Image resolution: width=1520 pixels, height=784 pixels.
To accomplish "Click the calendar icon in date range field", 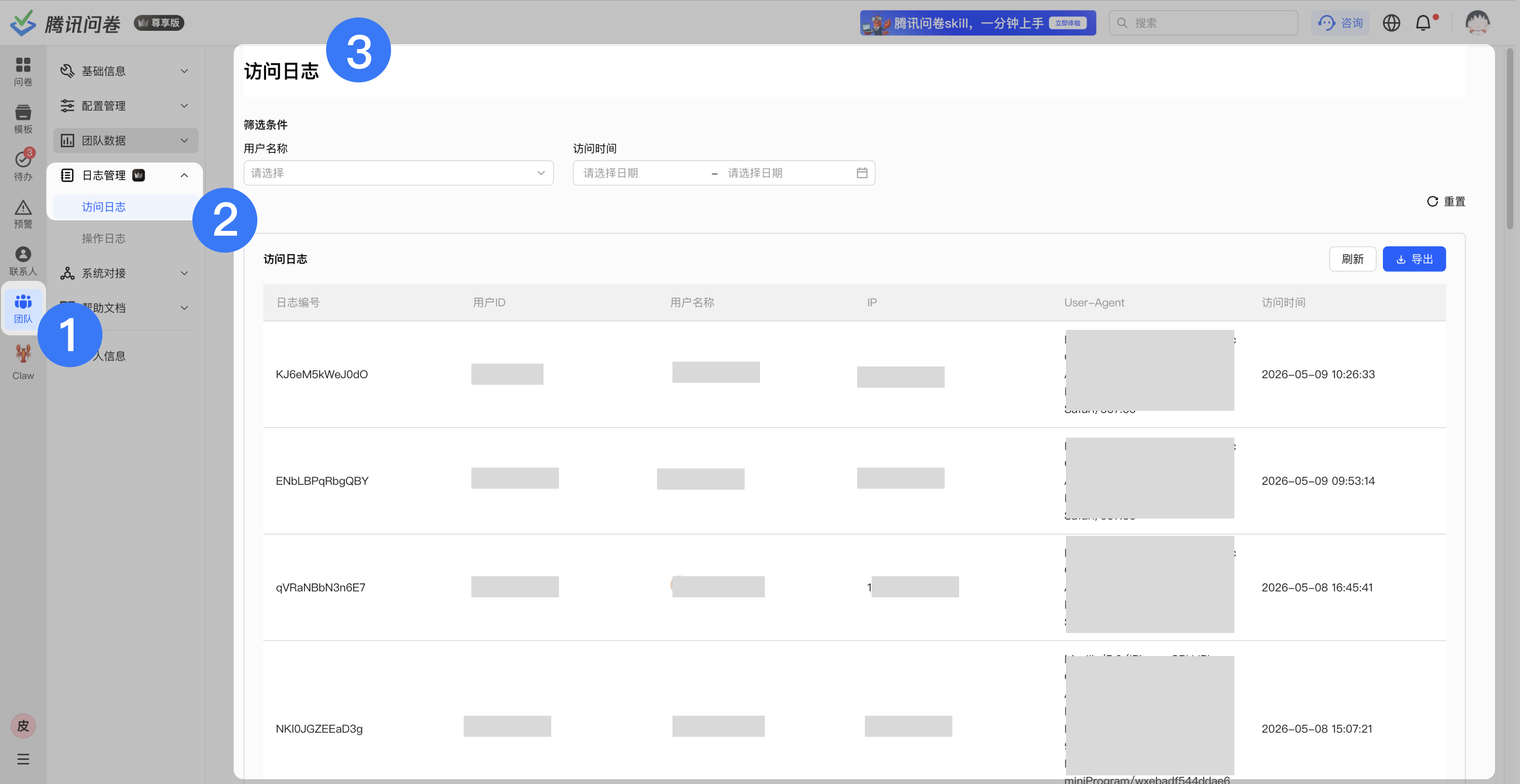I will click(x=861, y=173).
